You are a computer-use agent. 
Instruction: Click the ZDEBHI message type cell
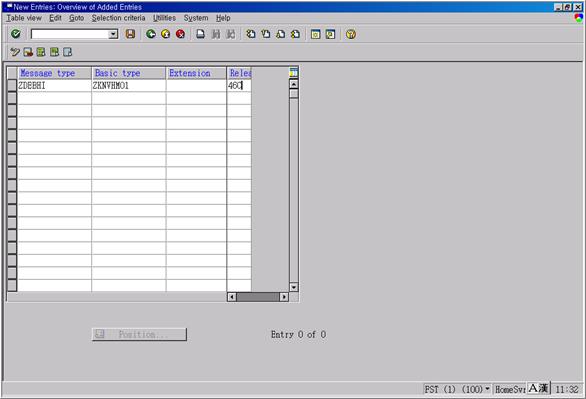click(x=55, y=86)
